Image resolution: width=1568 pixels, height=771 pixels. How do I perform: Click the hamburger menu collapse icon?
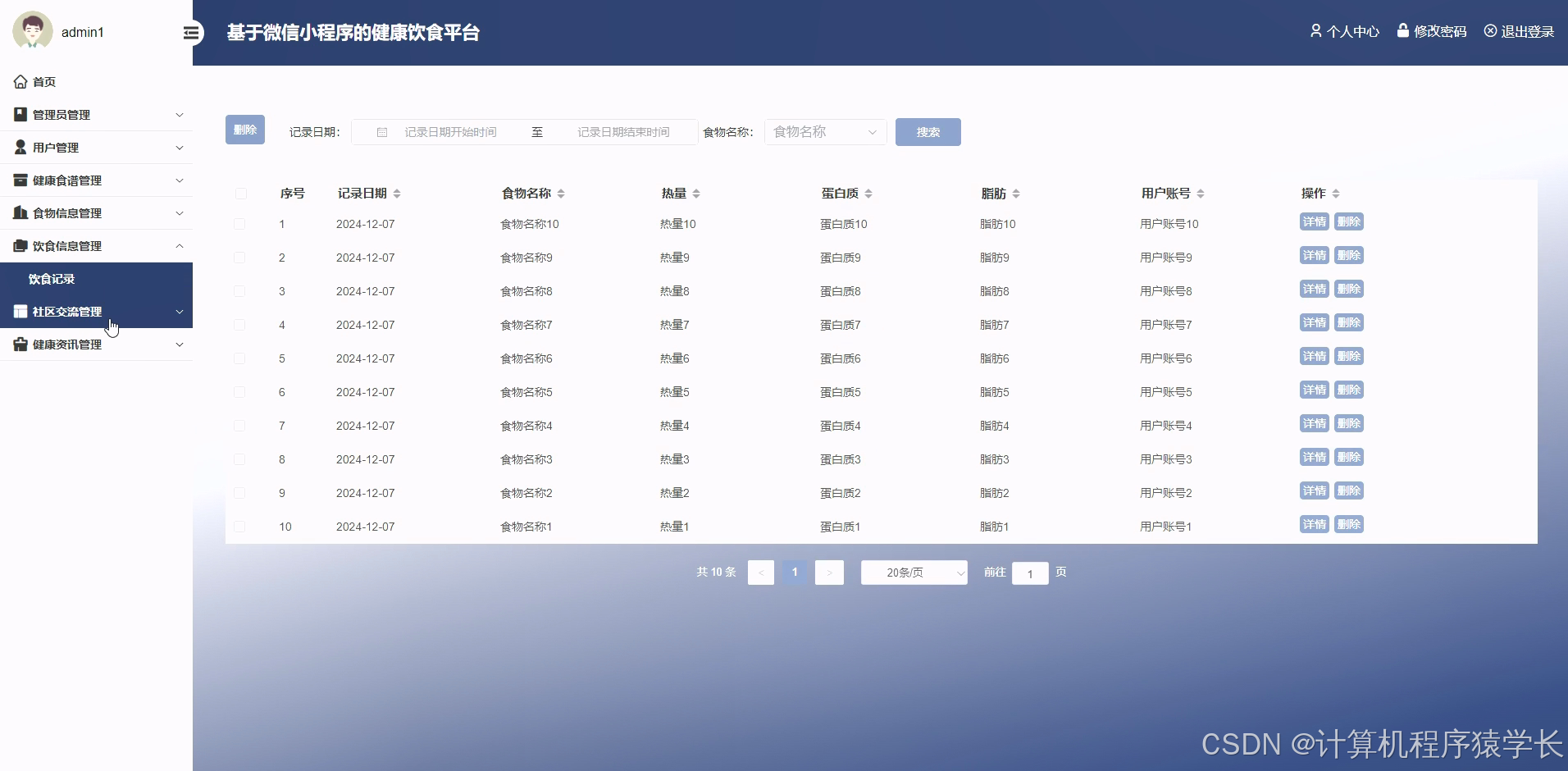click(192, 32)
